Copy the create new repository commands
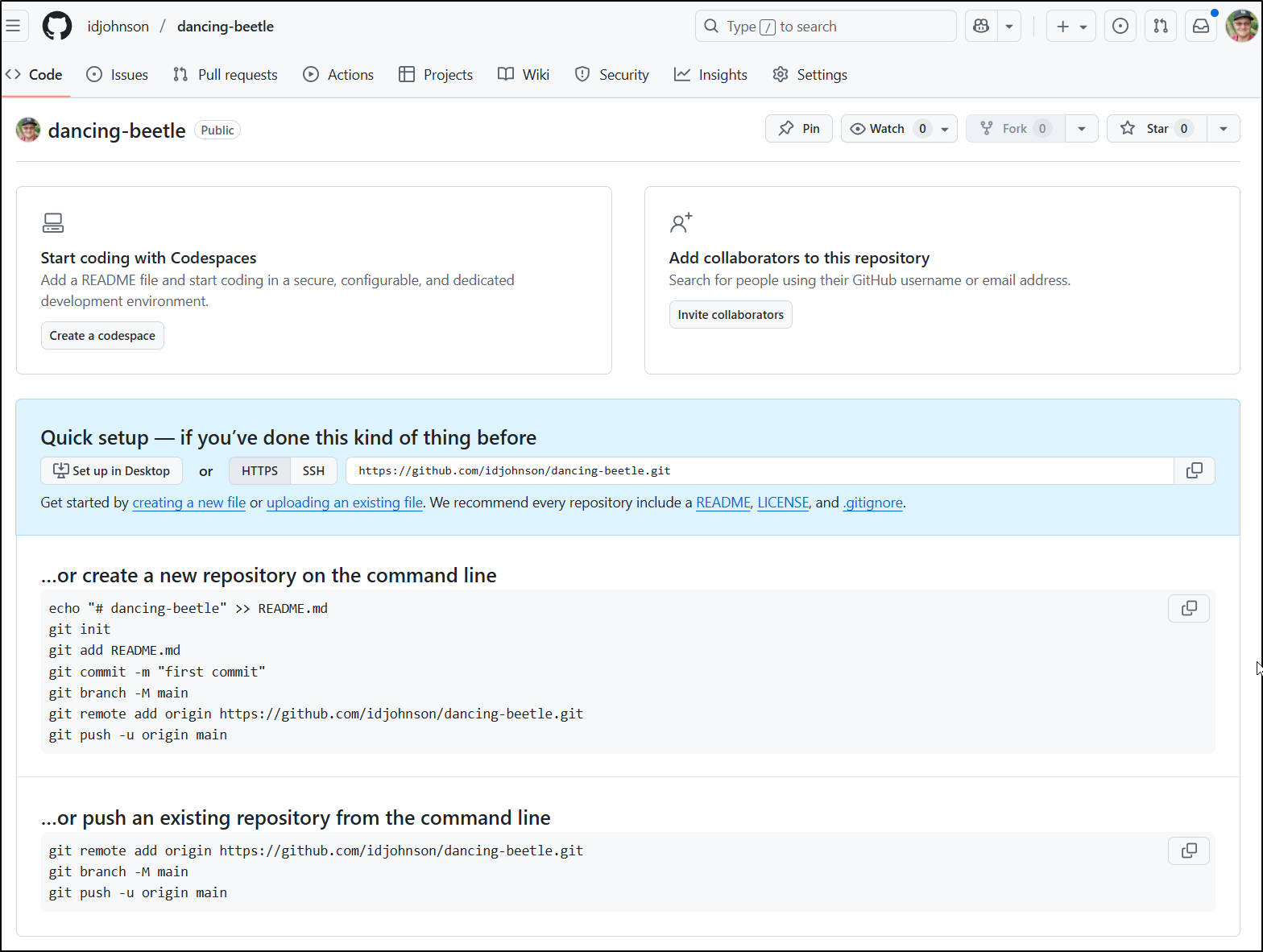The image size is (1263, 952). pos(1188,608)
